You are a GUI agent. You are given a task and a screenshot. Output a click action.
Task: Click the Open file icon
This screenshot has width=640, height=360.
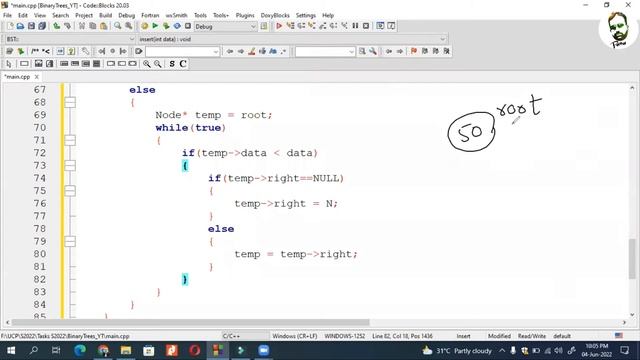(x=20, y=26)
